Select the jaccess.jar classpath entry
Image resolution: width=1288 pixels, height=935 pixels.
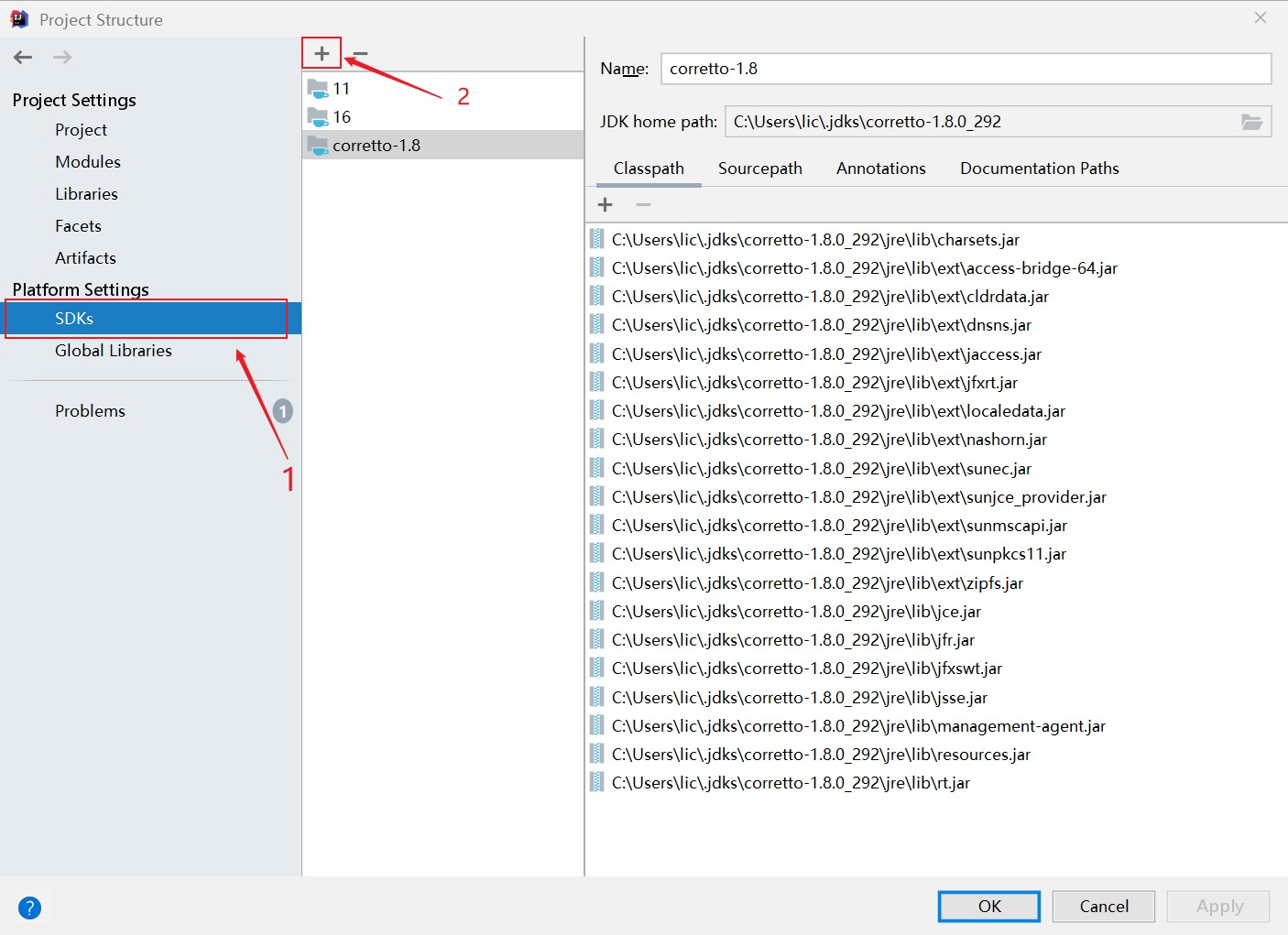pyautogui.click(x=936, y=354)
